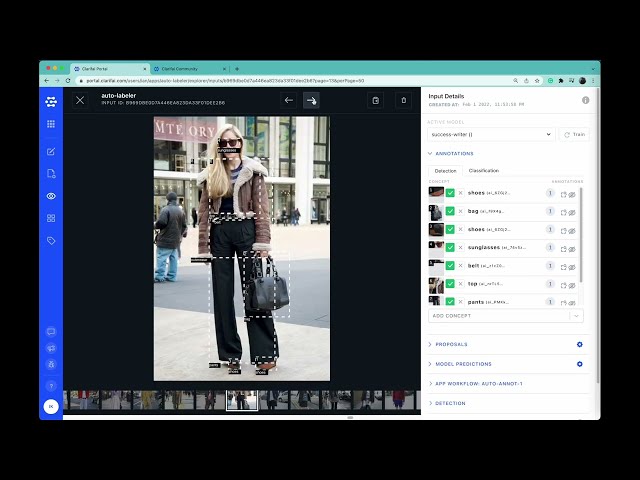
Task: Click bounding box icon in bag row
Action: [563, 213]
